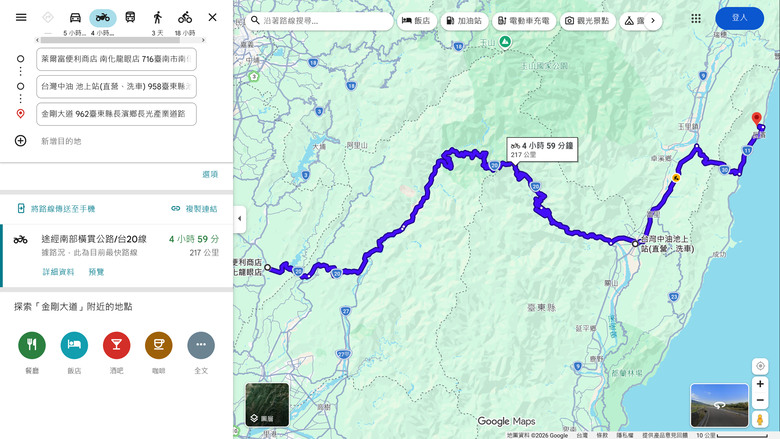Explore nearby coffee 咖啡 icon
Screen dimensions: 780x439
click(x=159, y=345)
